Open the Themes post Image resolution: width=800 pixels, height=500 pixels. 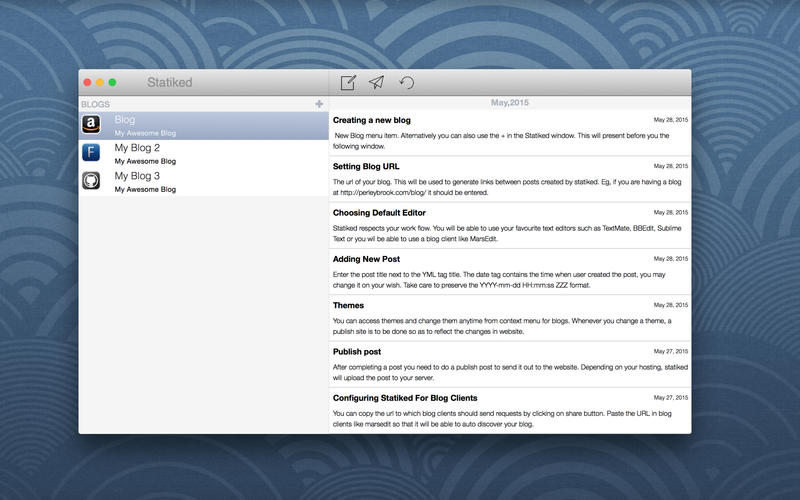510,318
